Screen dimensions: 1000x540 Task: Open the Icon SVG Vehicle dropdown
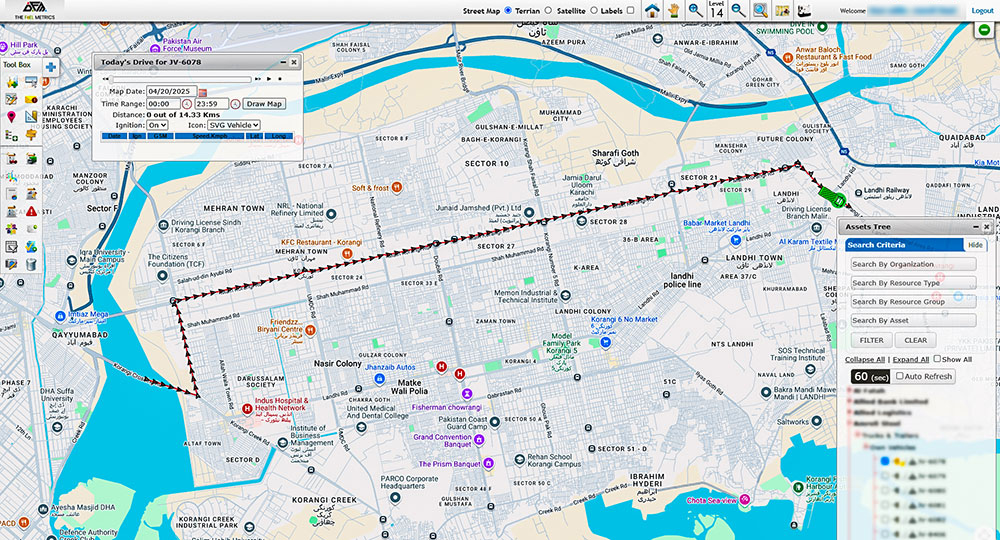(x=234, y=125)
